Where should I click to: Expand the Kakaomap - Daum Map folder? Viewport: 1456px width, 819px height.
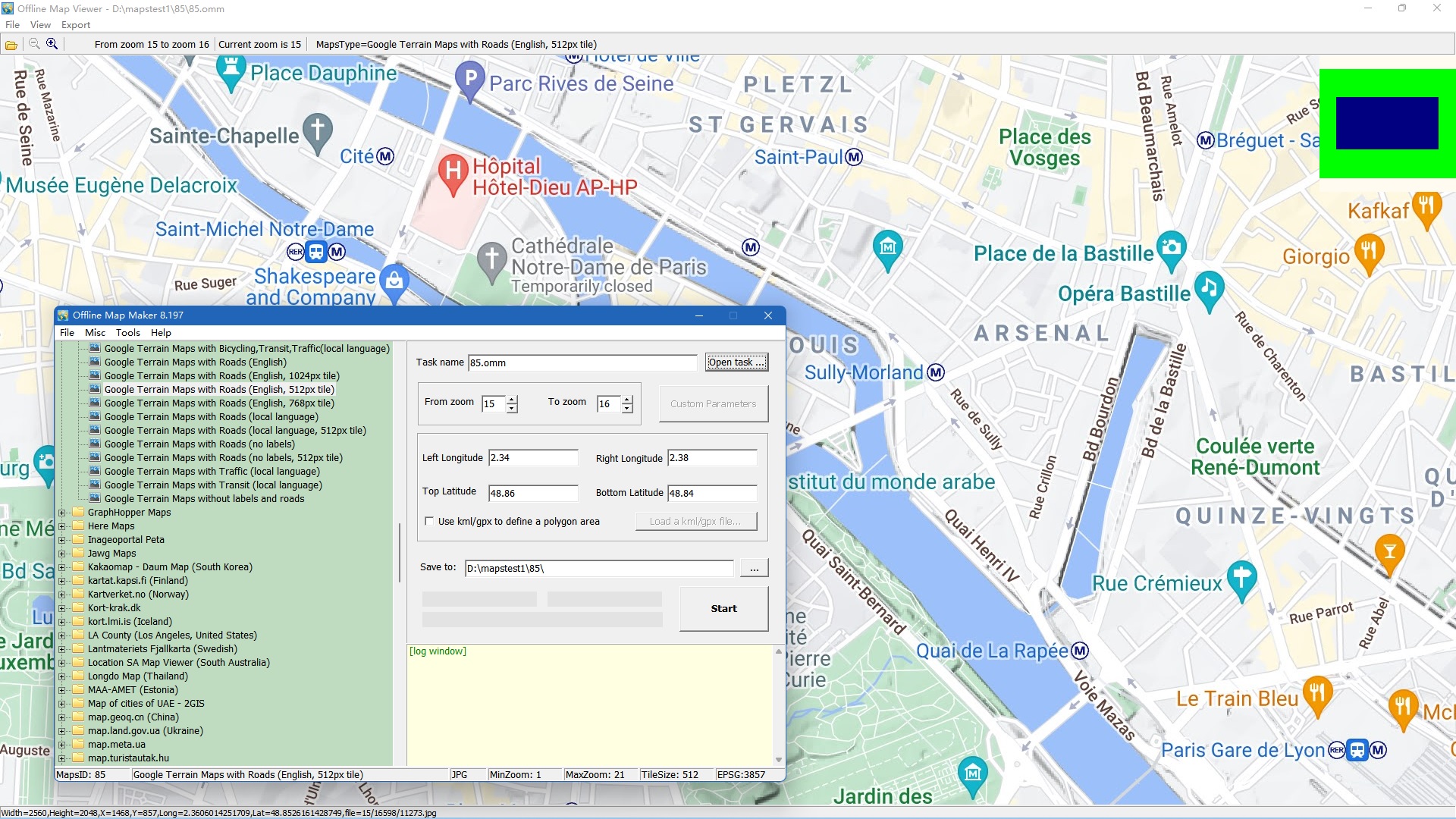tap(62, 567)
